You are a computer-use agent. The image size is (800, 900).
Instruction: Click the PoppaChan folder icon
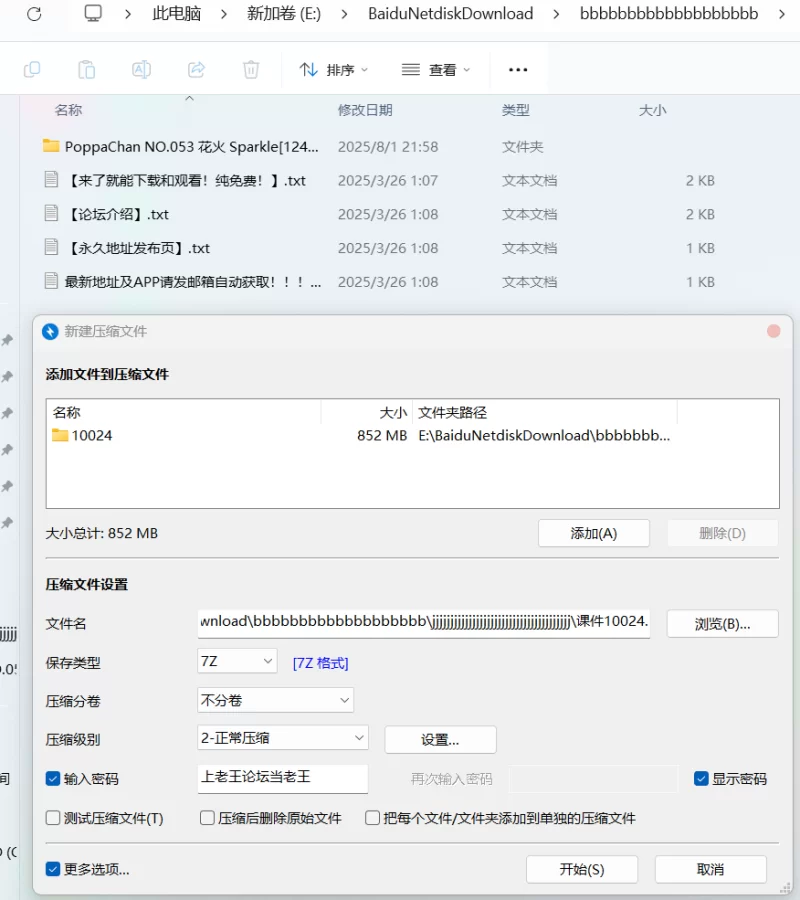tap(51, 146)
